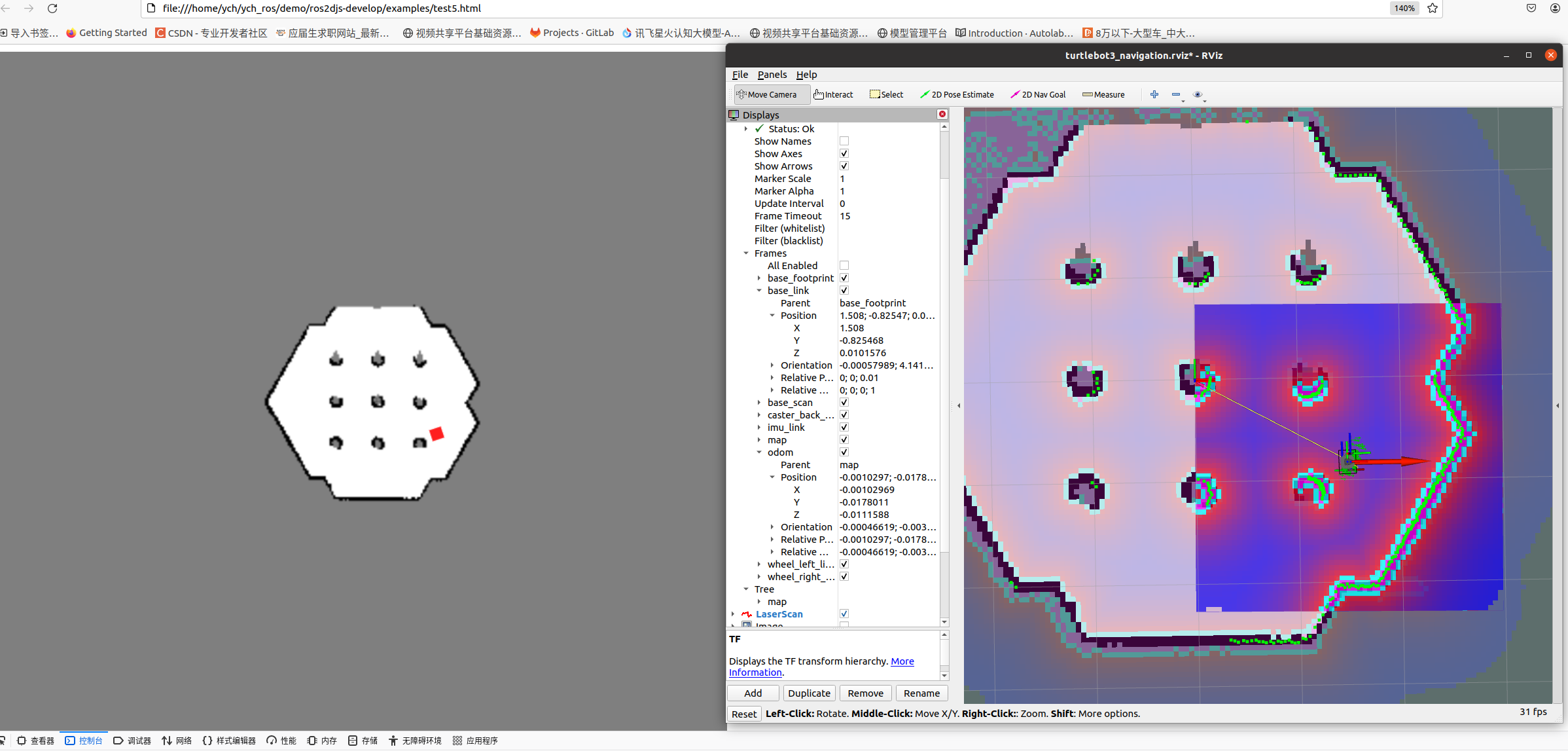Click the blue minus remove-tool icon
This screenshot has width=1568, height=753.
tap(1176, 94)
